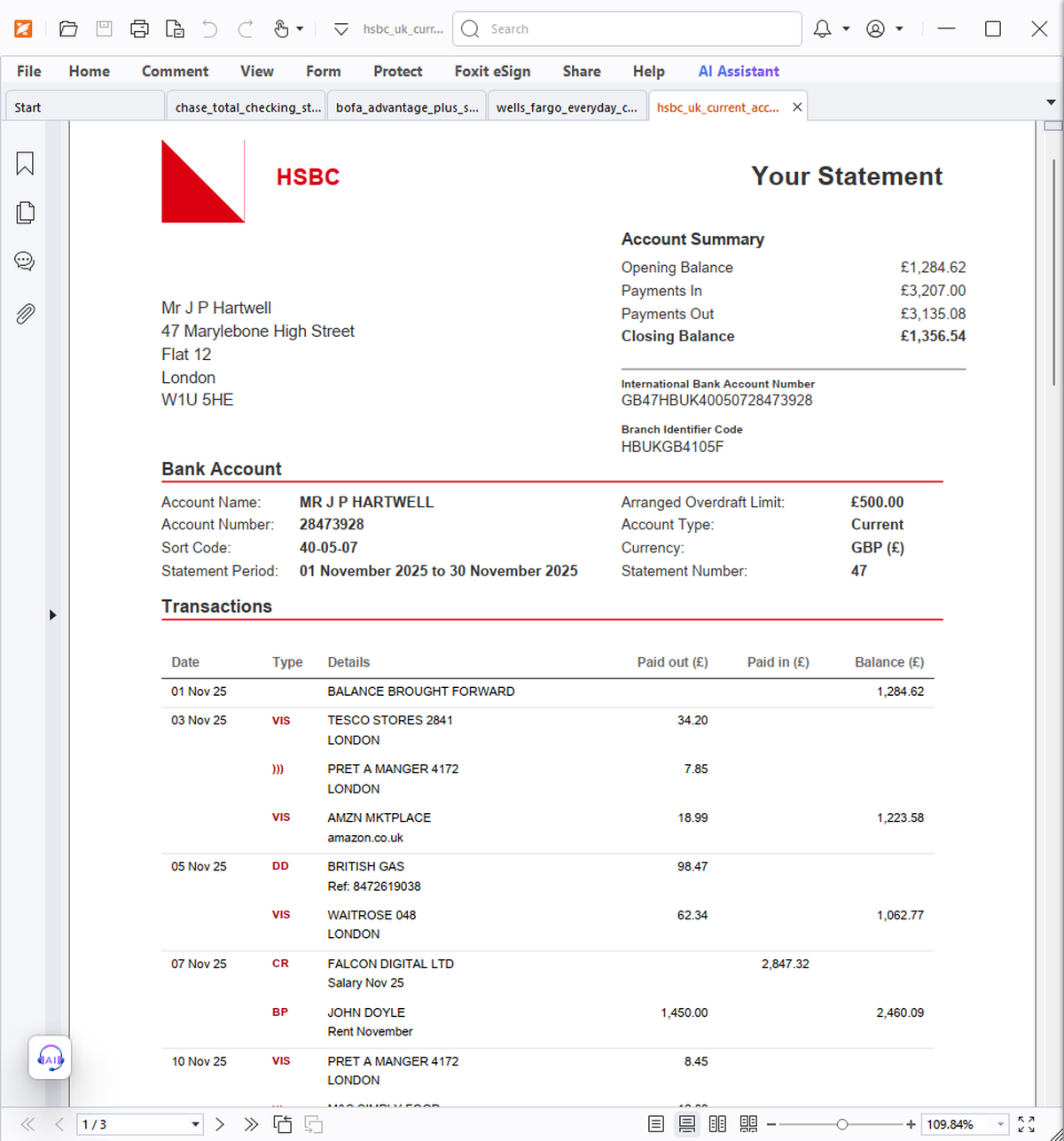
Task: Zoom out with the minus button
Action: (771, 1124)
